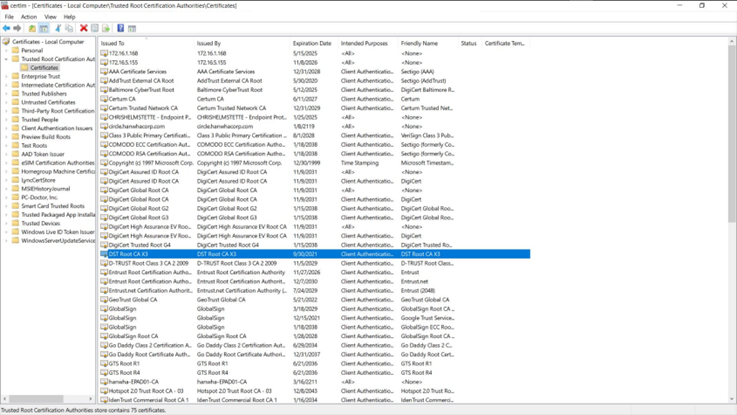
Task: Click the Personal folder icon
Action: coord(16,50)
